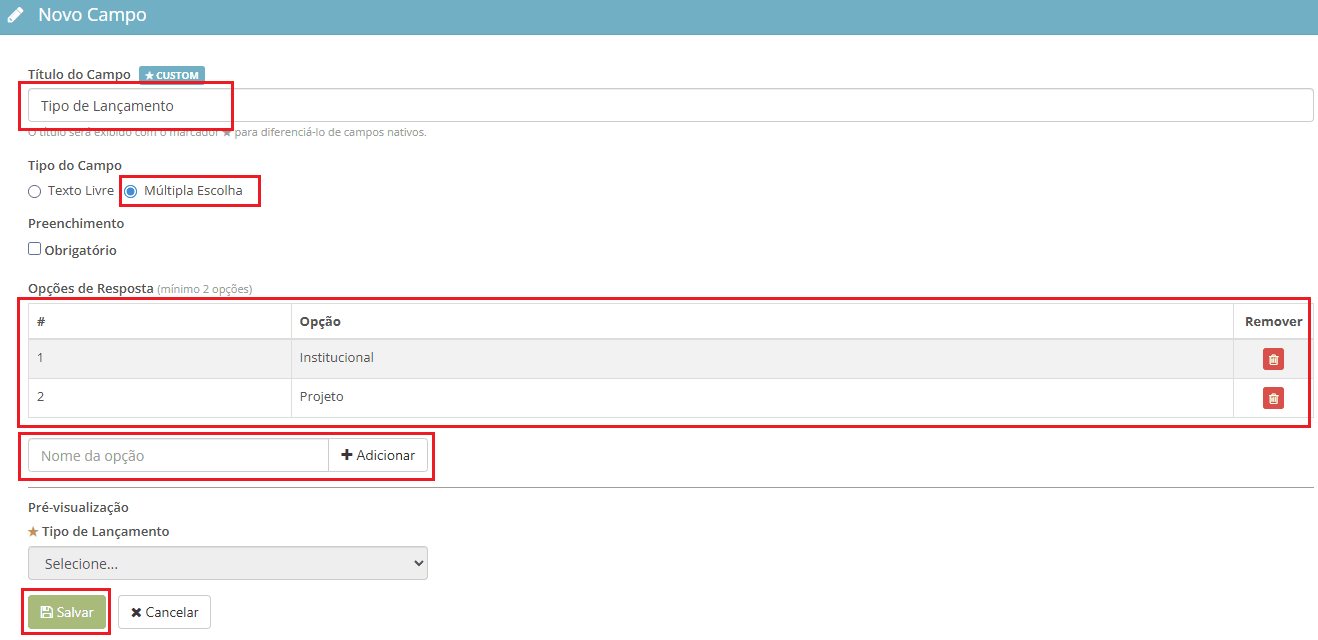Click the Institucional option cell

762,358
